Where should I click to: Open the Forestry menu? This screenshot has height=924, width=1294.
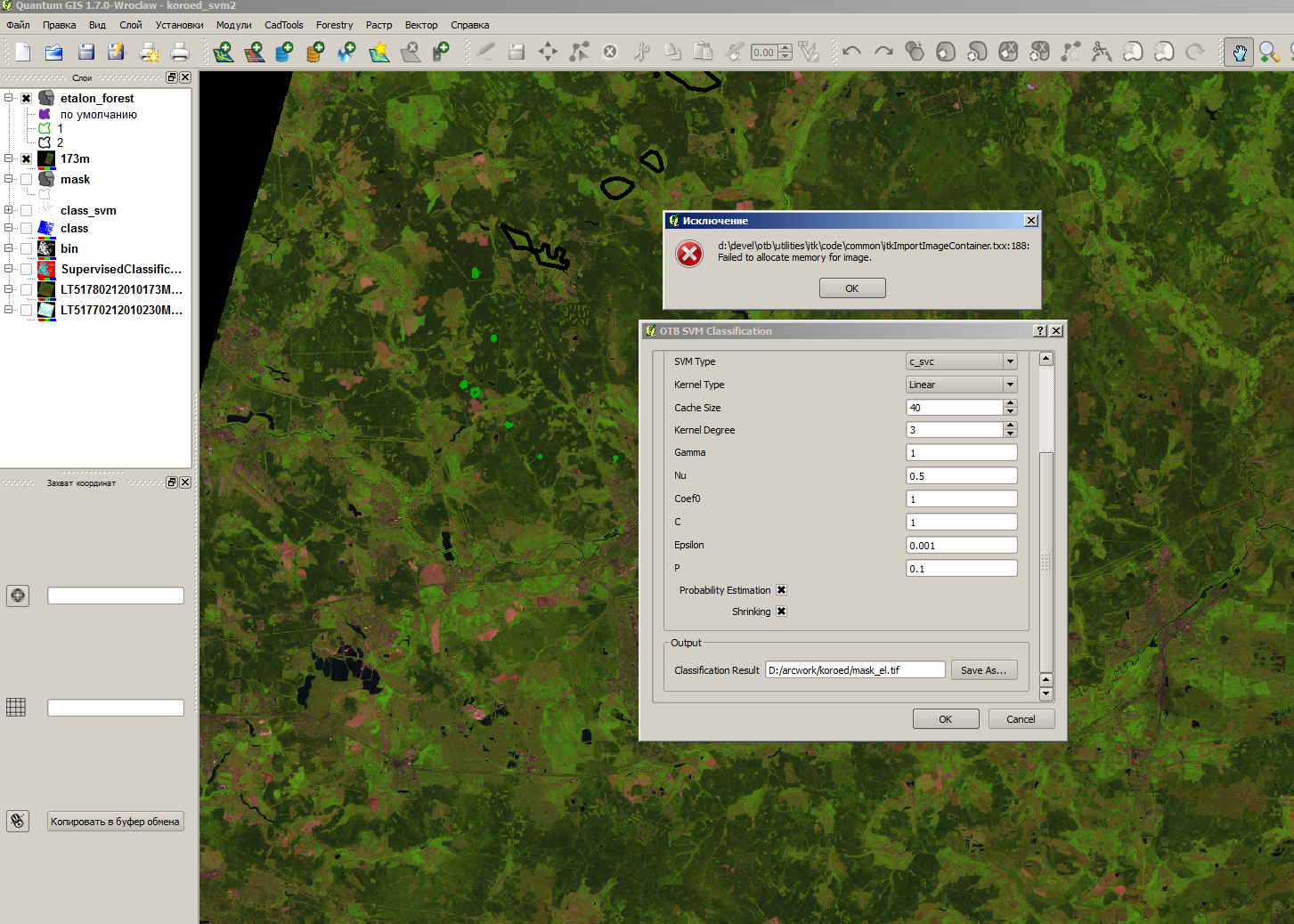click(x=334, y=25)
